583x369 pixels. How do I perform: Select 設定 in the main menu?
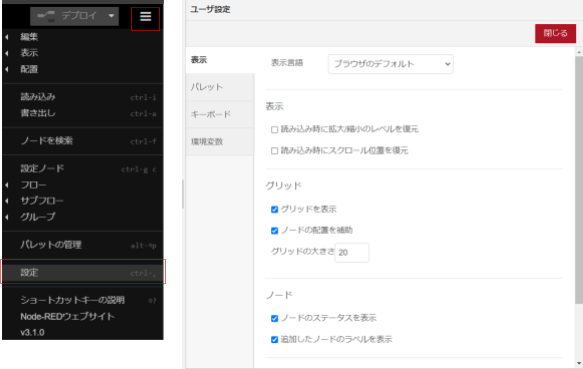coord(83,273)
